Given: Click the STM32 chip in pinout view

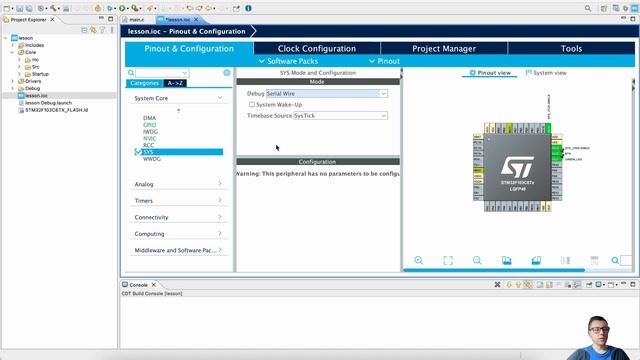Looking at the screenshot, I should 518,167.
